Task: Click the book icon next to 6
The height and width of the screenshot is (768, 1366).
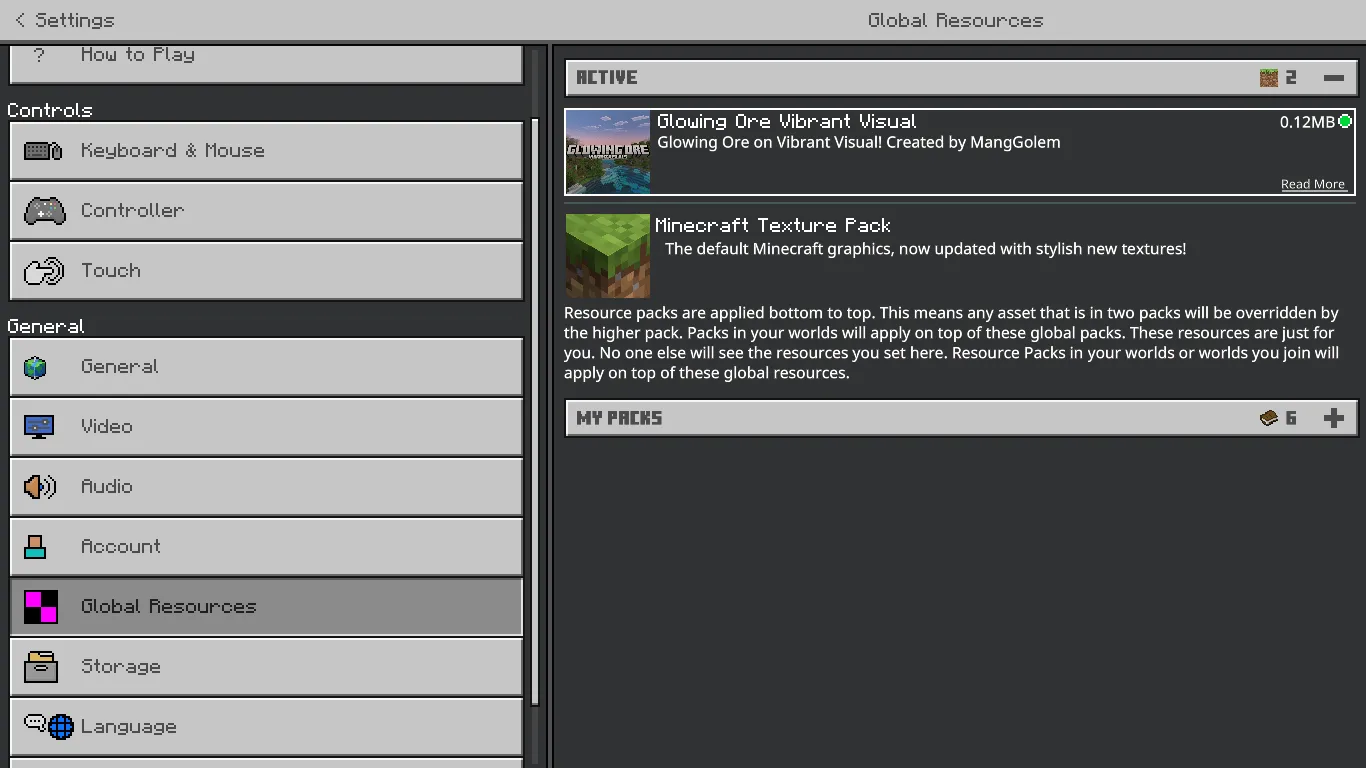Action: pyautogui.click(x=1269, y=419)
